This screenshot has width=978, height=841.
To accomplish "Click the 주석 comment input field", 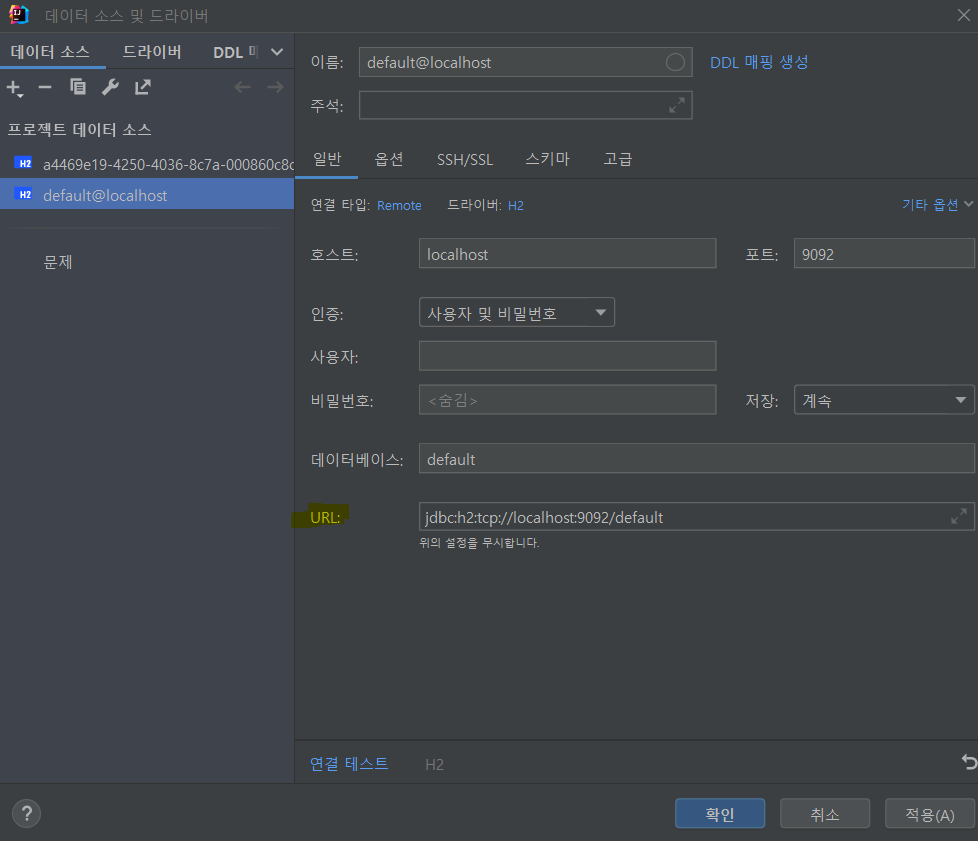I will [x=525, y=105].
